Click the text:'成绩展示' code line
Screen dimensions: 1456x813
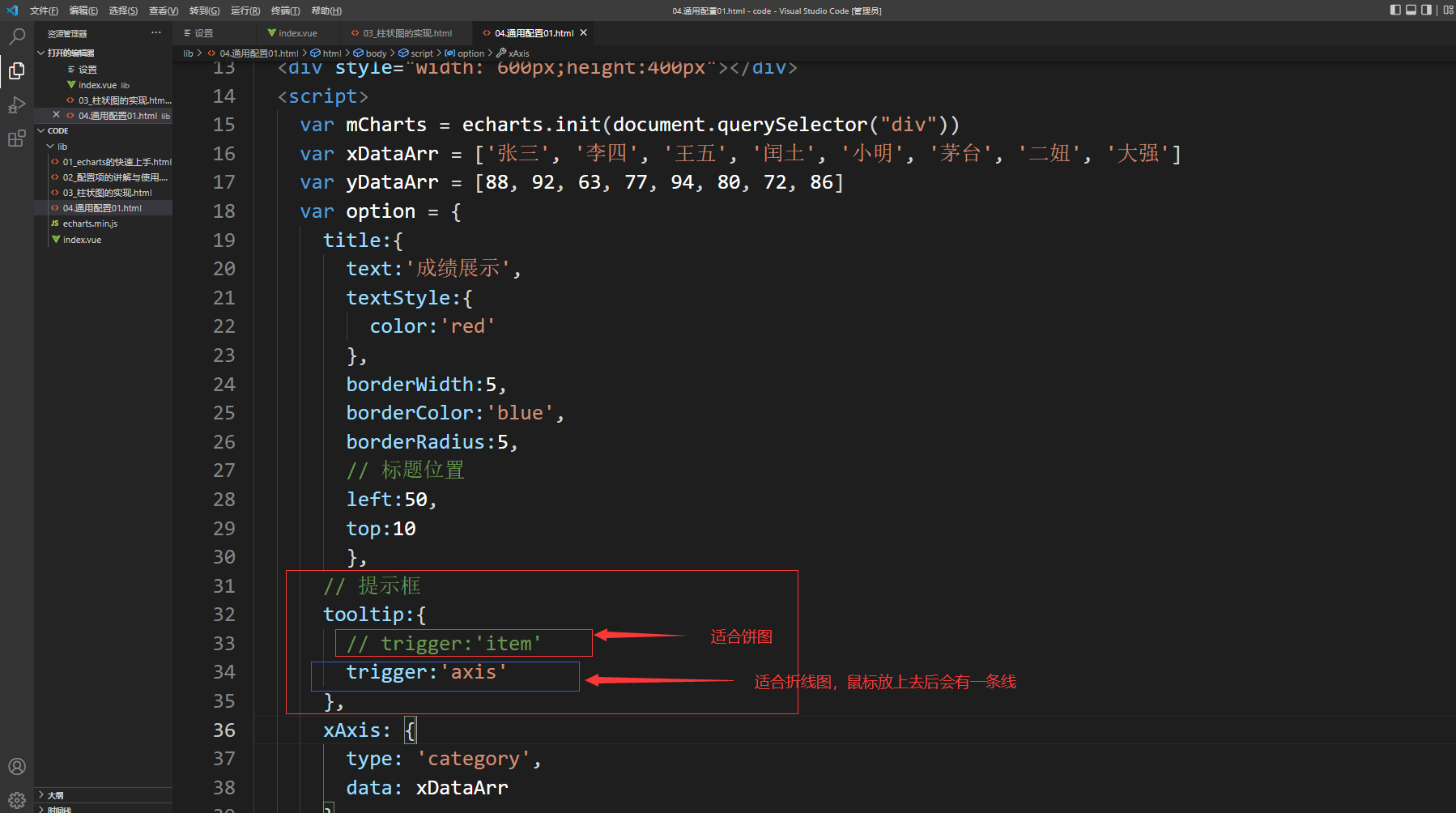pyautogui.click(x=434, y=269)
